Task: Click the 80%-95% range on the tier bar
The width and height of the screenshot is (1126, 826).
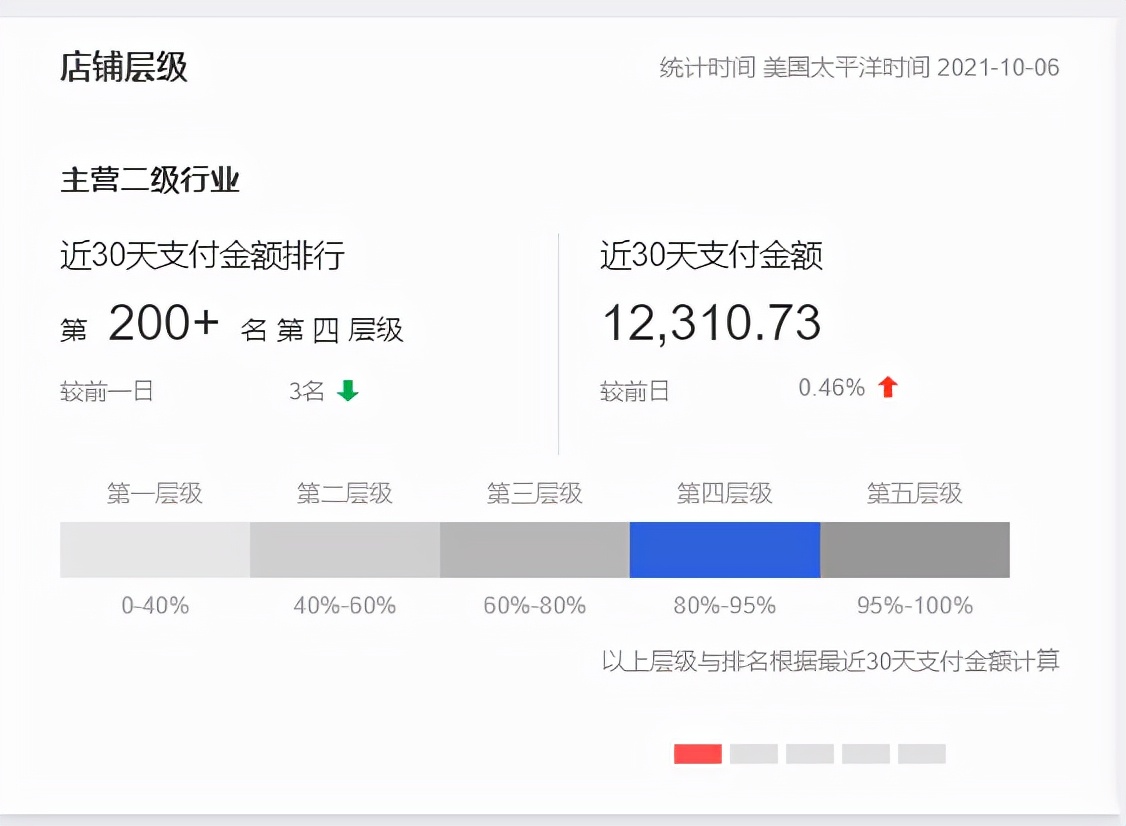Action: [x=722, y=604]
